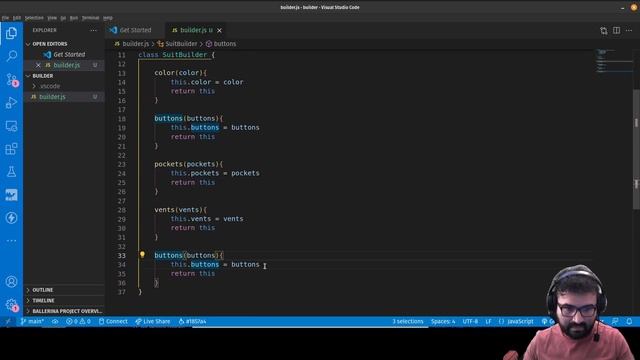Select Get Started in Open Editors
This screenshot has height=360, width=640.
[64, 54]
